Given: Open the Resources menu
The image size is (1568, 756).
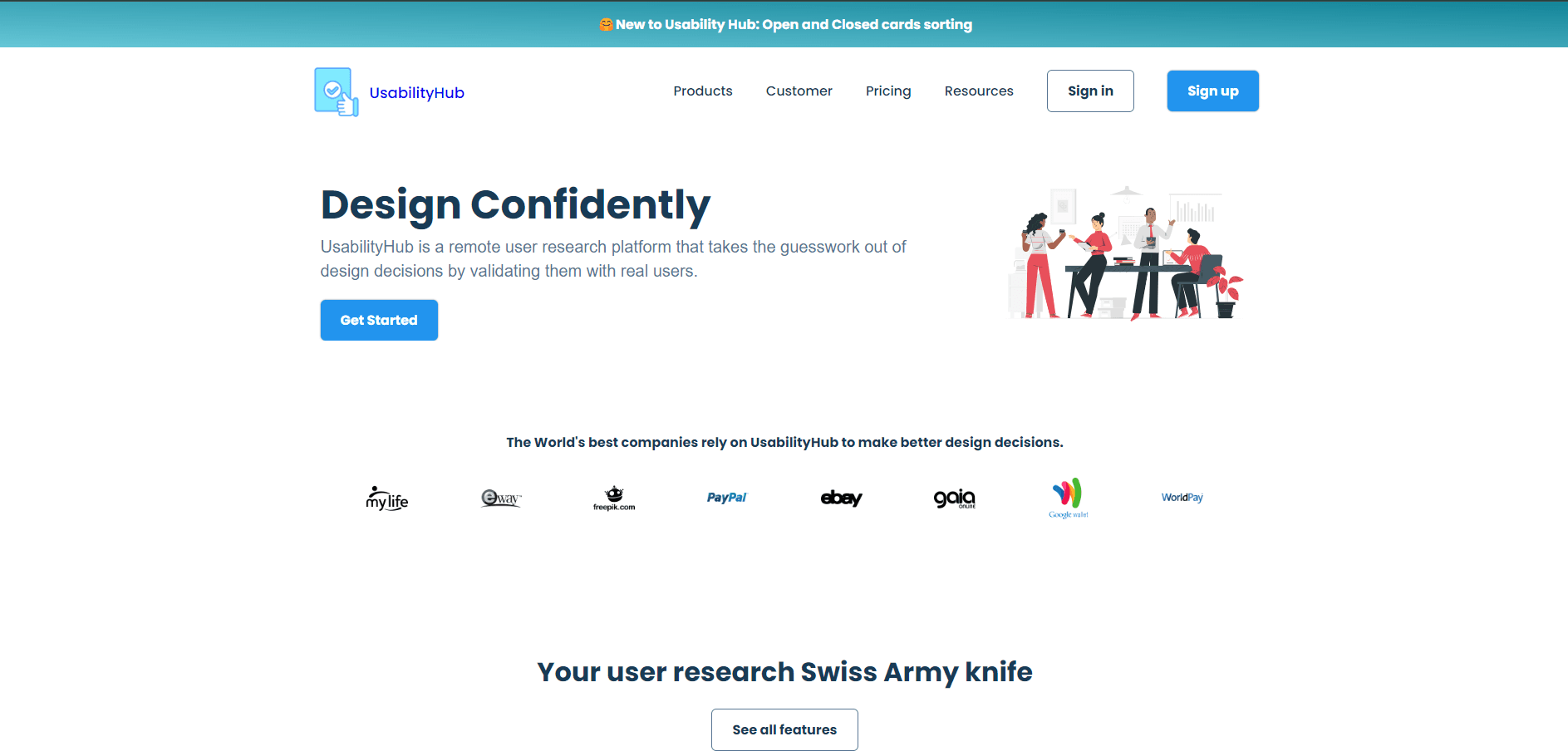Looking at the screenshot, I should 979,91.
